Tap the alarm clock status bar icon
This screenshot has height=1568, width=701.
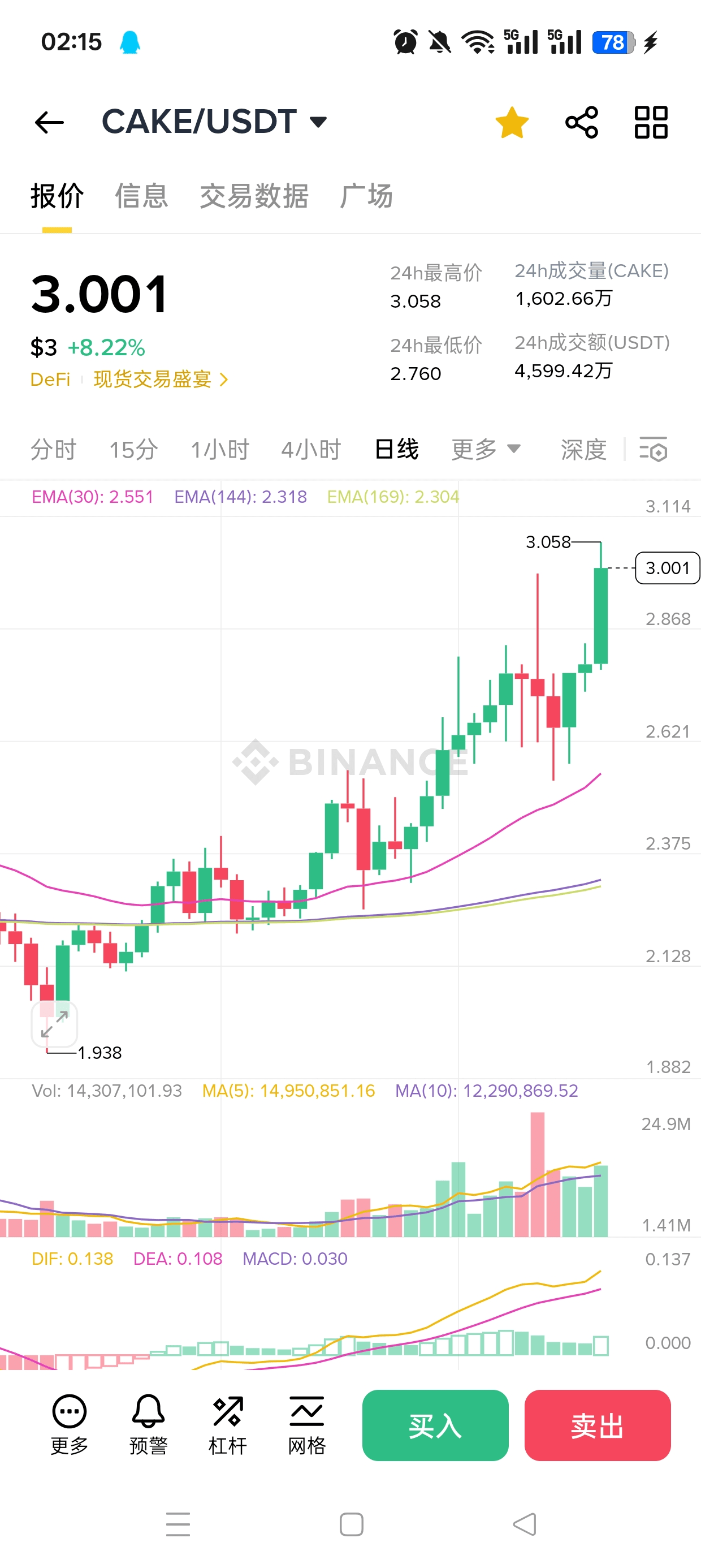pos(405,42)
